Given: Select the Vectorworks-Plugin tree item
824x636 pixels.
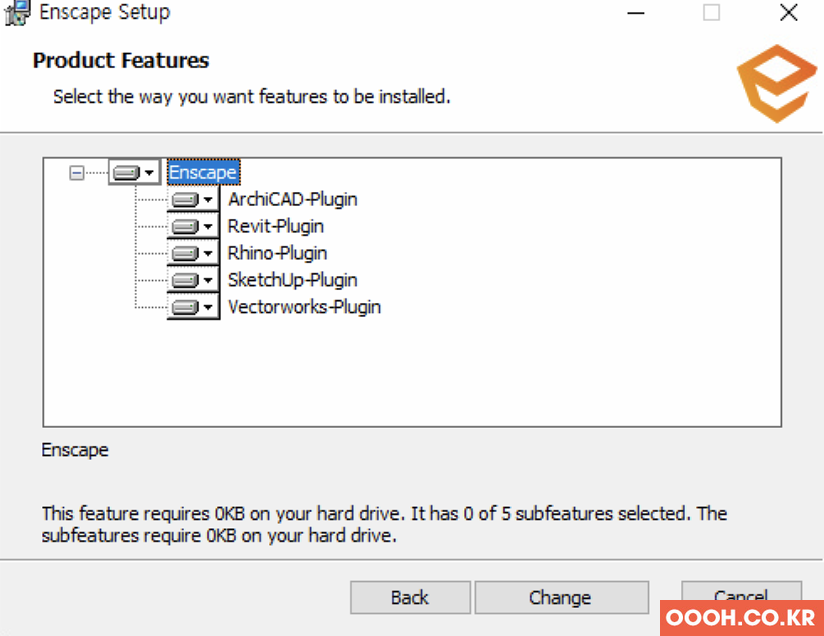Looking at the screenshot, I should [x=304, y=307].
